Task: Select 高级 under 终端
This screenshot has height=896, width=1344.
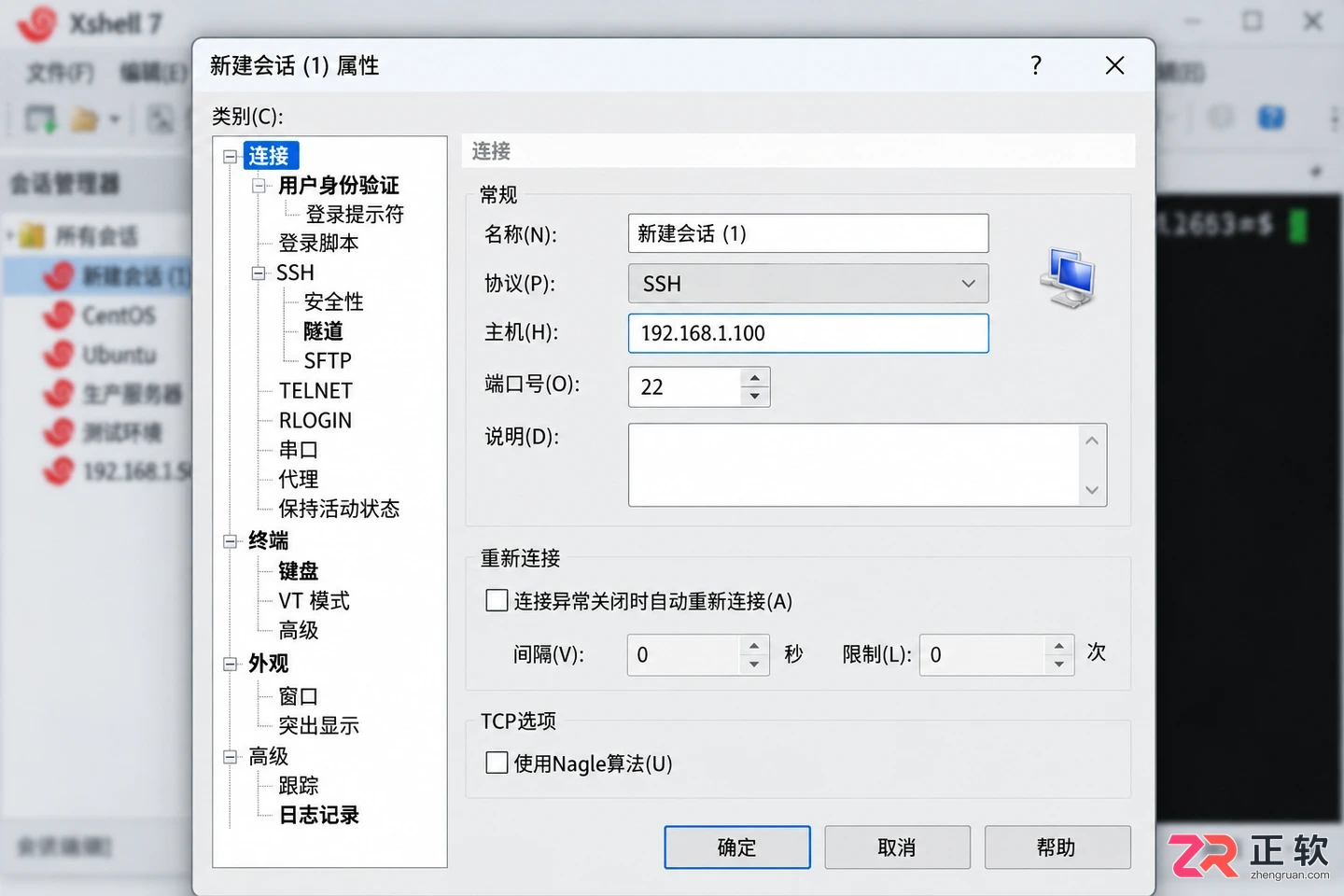Action: (x=299, y=631)
